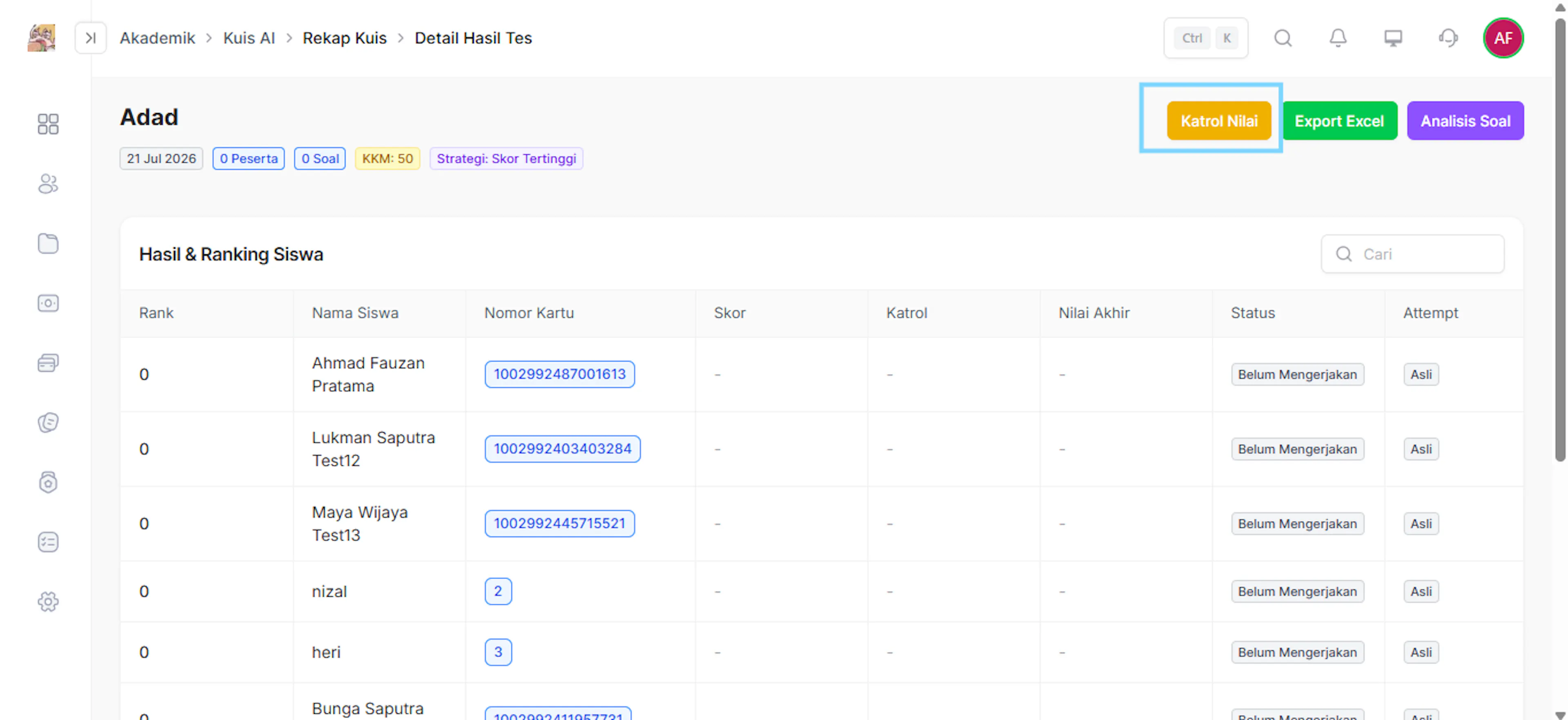1568x720 pixels.
Task: Click the Strategi: Skor Tertinggi badge
Action: click(x=506, y=158)
